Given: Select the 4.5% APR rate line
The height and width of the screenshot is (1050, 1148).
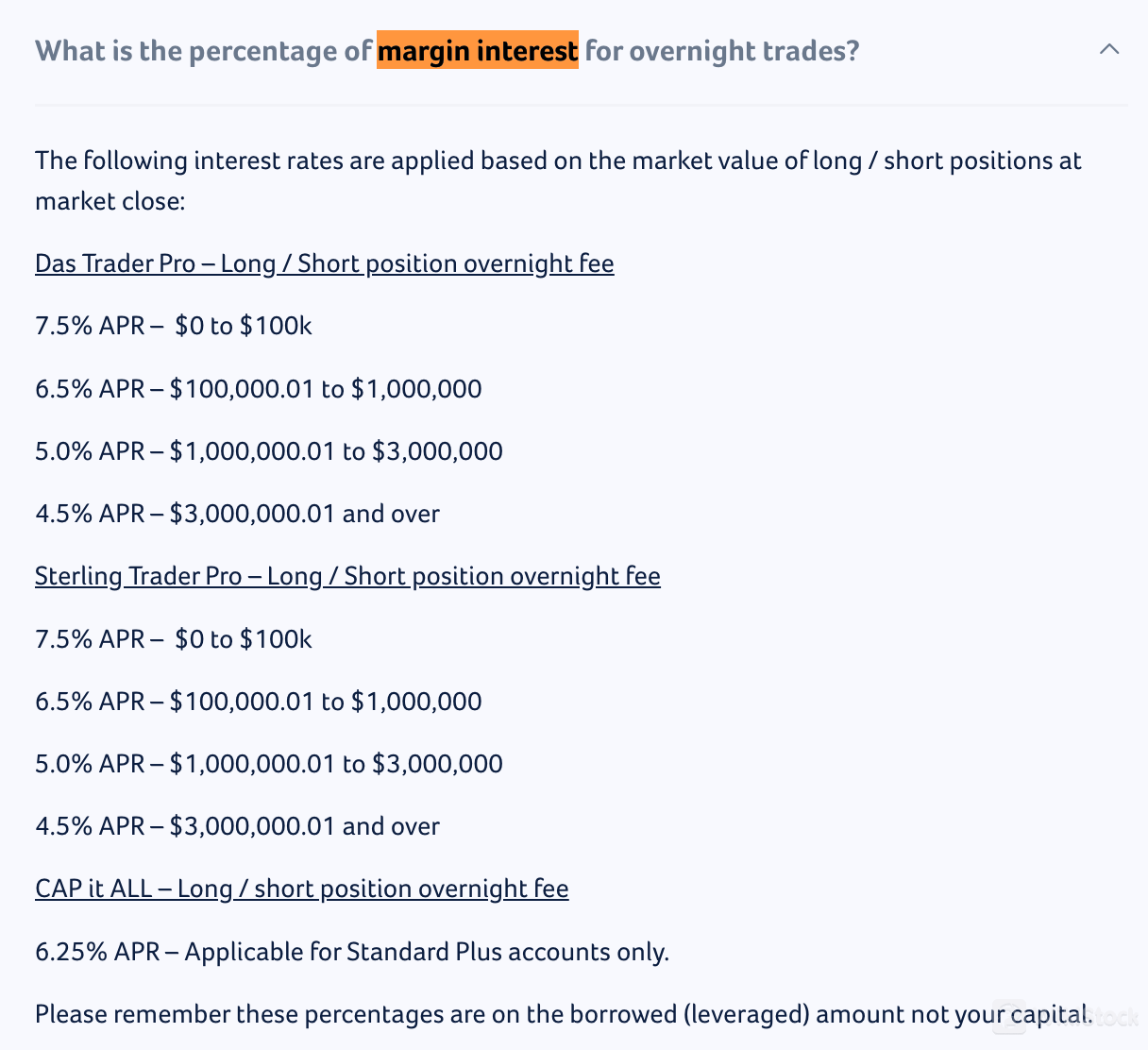Looking at the screenshot, I should (x=237, y=514).
